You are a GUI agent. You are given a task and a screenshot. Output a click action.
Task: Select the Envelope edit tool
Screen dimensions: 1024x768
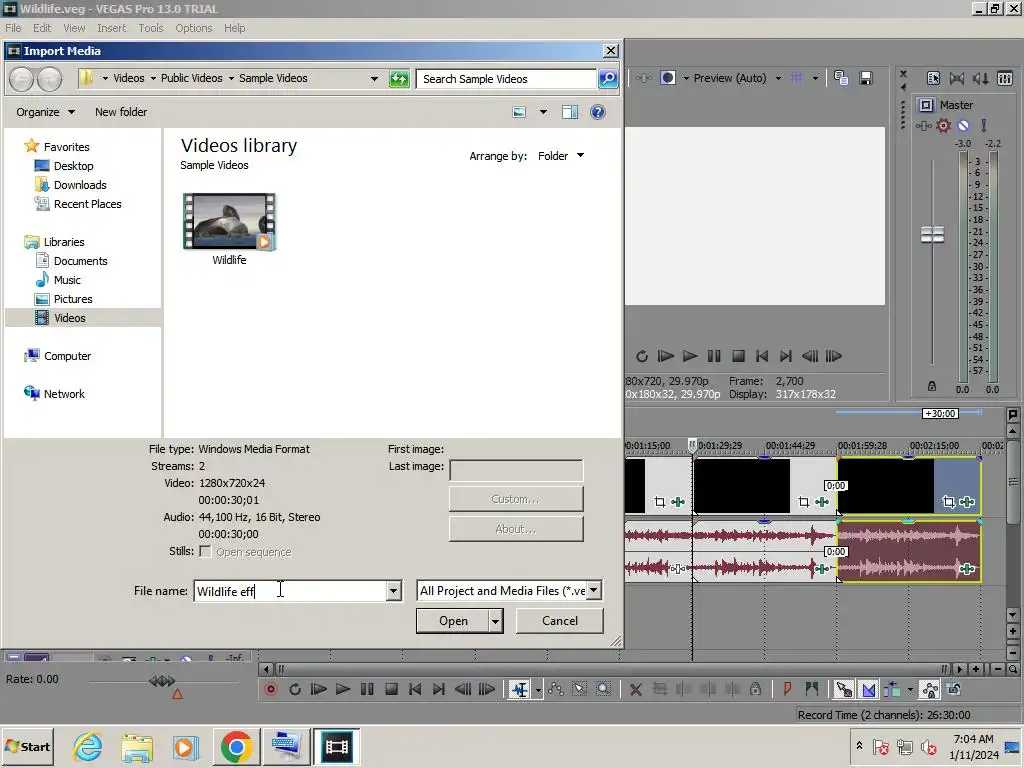click(556, 689)
